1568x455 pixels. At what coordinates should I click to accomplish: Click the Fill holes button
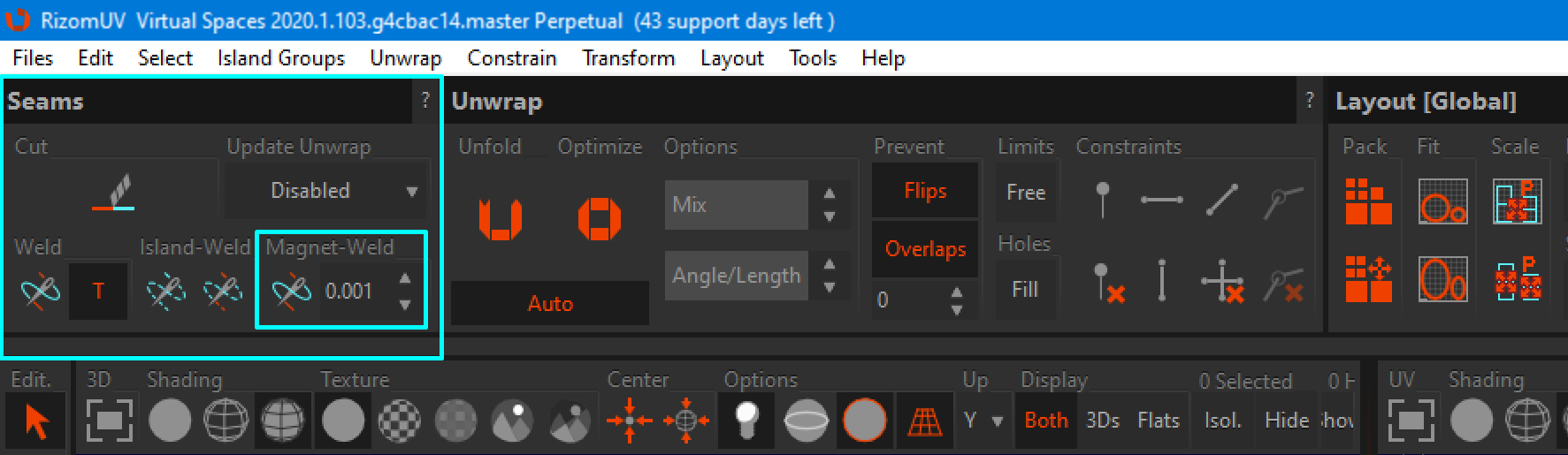pos(1025,290)
